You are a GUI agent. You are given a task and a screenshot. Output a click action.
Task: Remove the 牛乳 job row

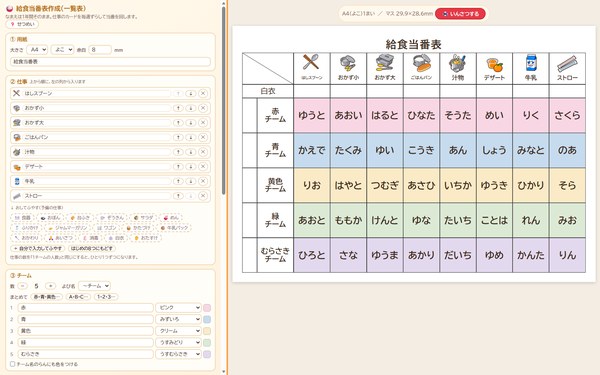click(203, 181)
